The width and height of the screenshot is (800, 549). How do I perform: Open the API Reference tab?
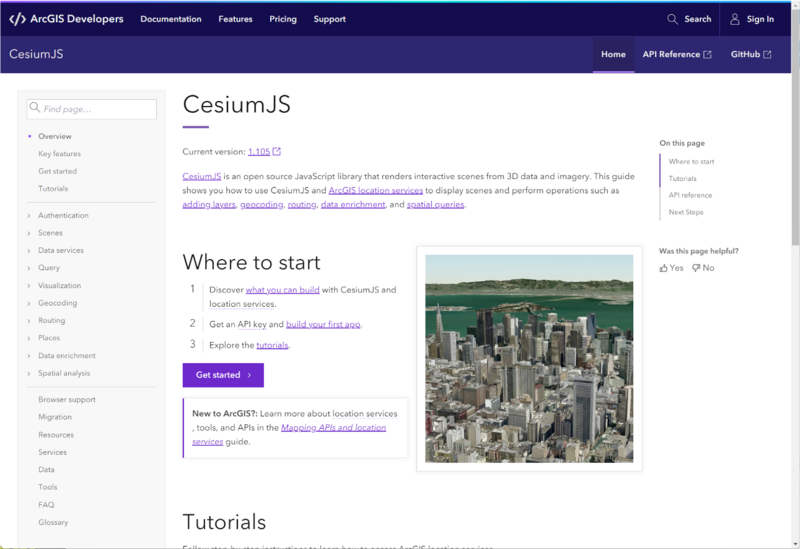click(677, 54)
